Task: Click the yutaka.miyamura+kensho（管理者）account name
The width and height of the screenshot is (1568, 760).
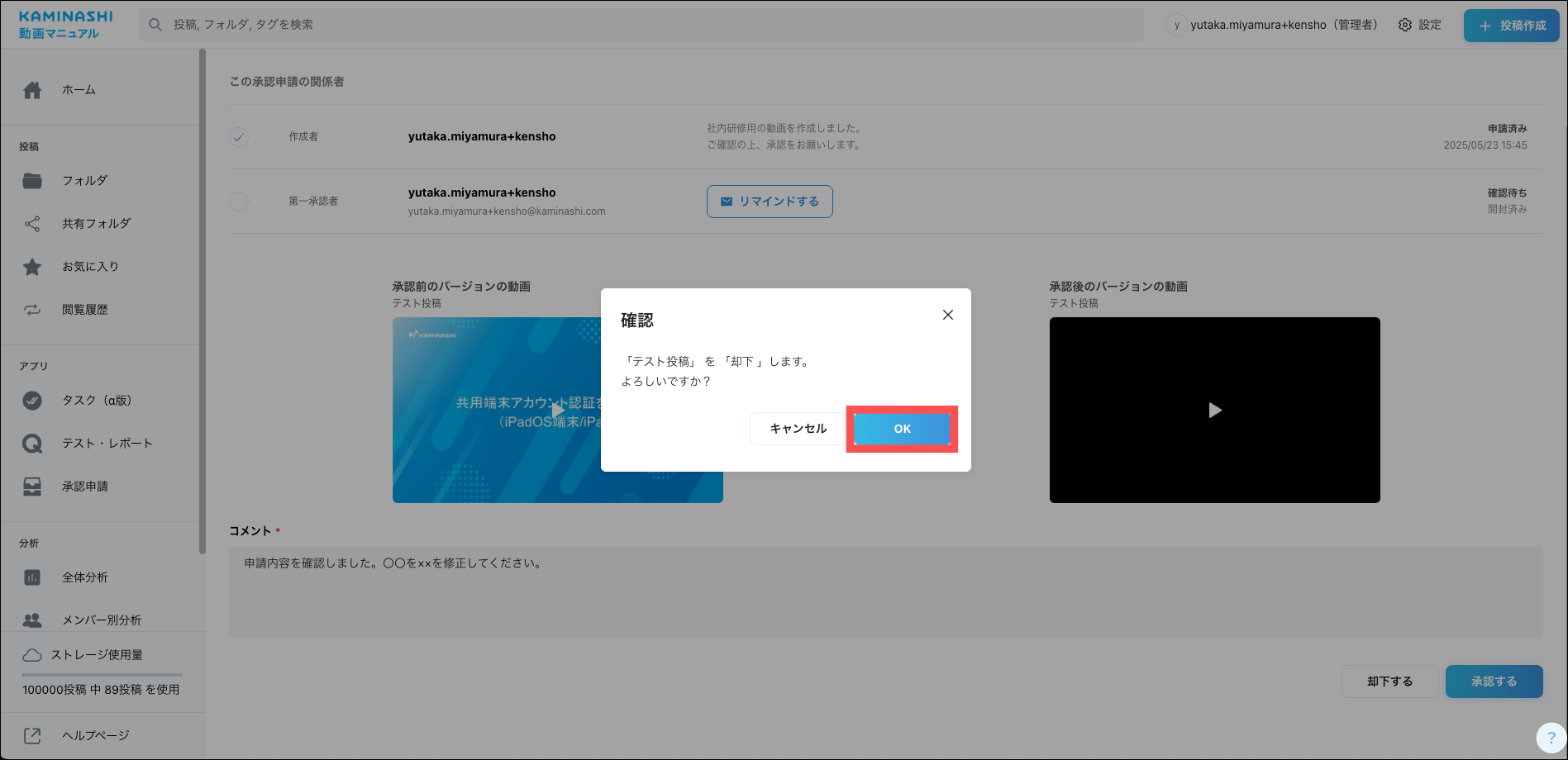Action: [1286, 25]
